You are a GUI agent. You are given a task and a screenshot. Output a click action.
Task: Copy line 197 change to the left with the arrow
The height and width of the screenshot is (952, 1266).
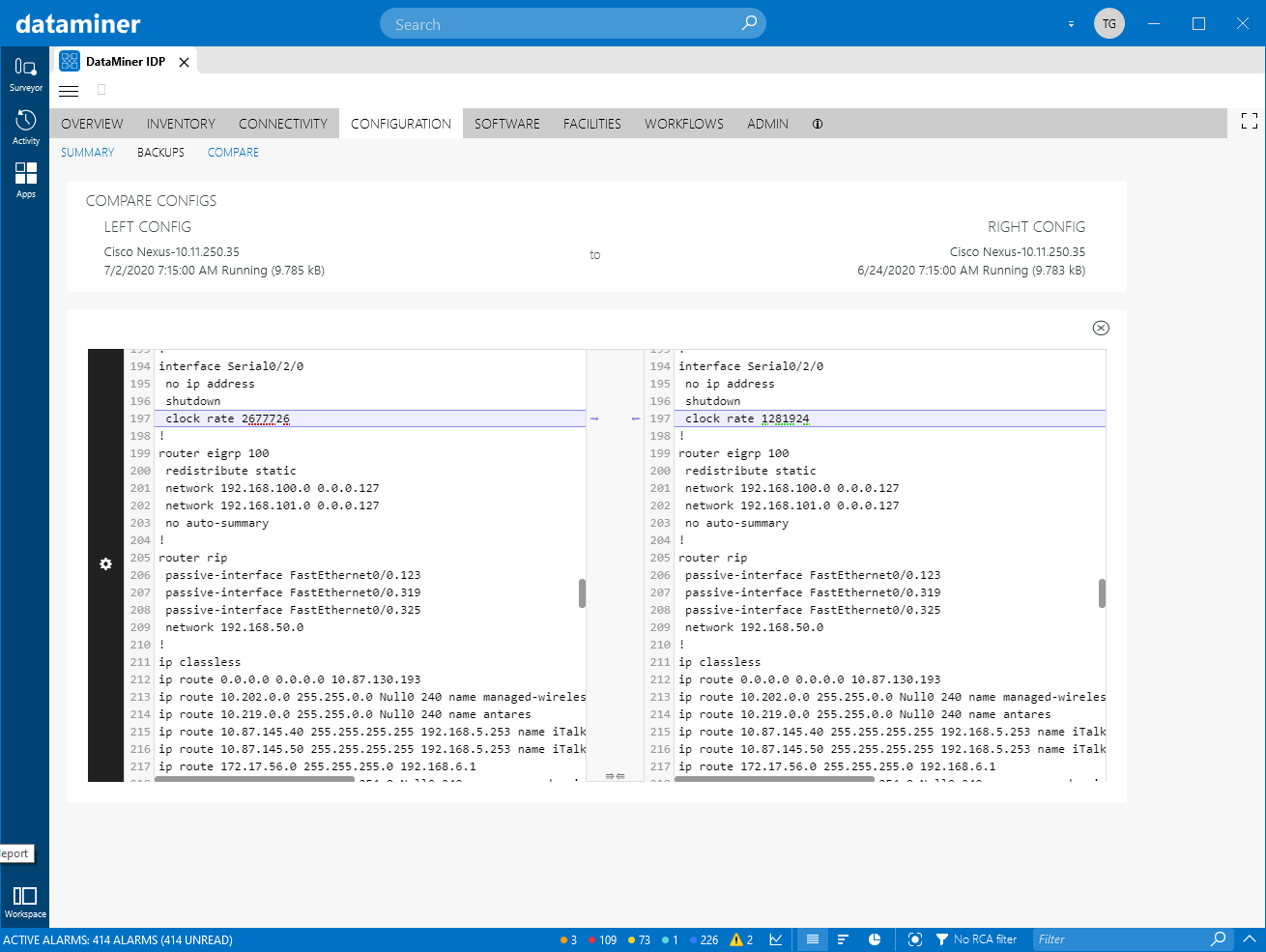[x=636, y=418]
